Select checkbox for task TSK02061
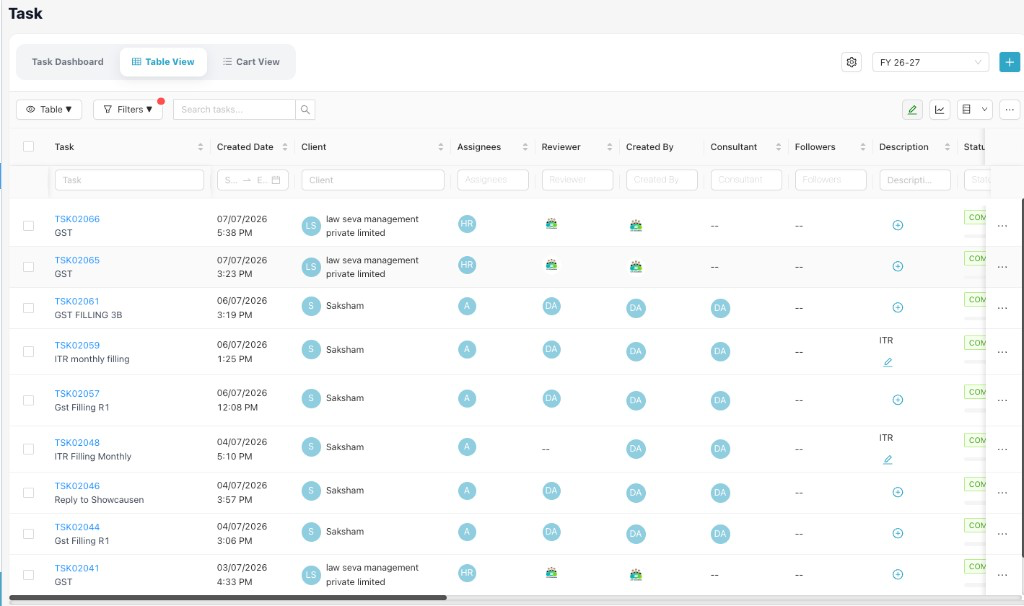 click(x=28, y=308)
